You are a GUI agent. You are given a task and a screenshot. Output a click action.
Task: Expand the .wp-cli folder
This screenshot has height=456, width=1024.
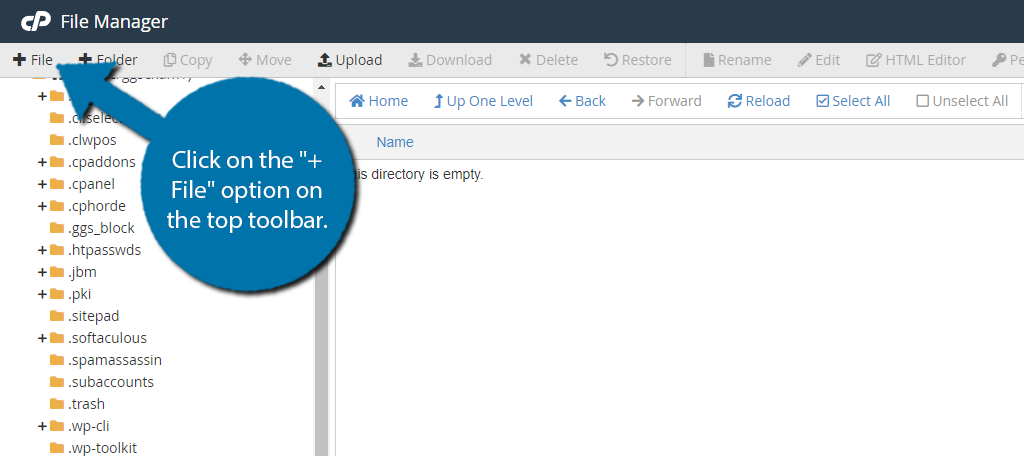[42, 426]
